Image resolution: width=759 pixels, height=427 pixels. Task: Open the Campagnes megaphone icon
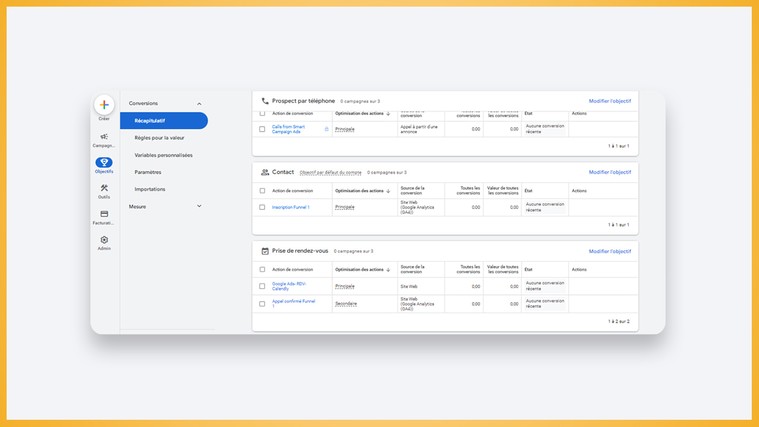pos(104,137)
